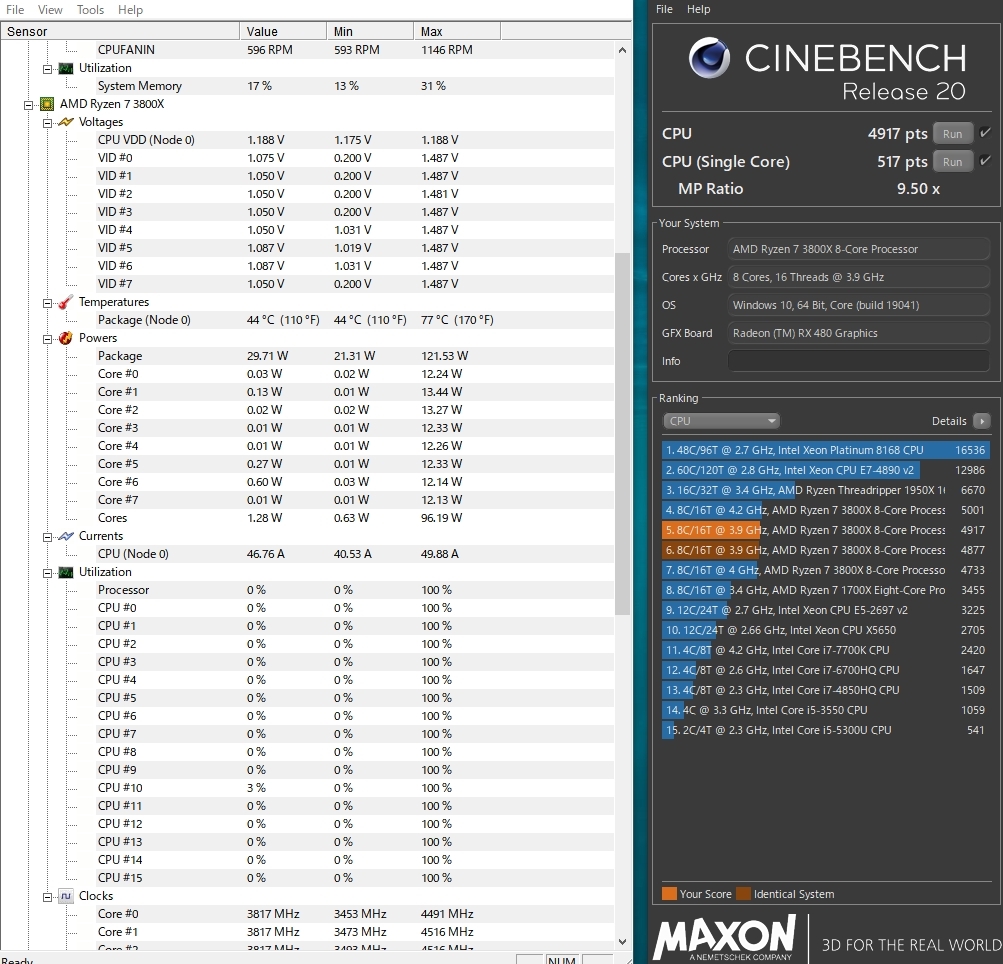
Task: Select the Intel Xeon Platinum 8168 ranking entry
Action: [826, 450]
